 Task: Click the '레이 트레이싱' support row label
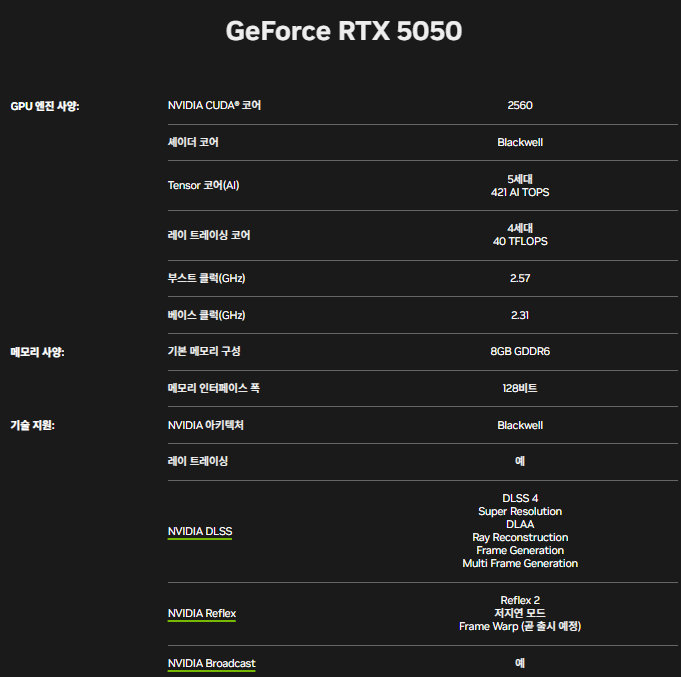198,461
